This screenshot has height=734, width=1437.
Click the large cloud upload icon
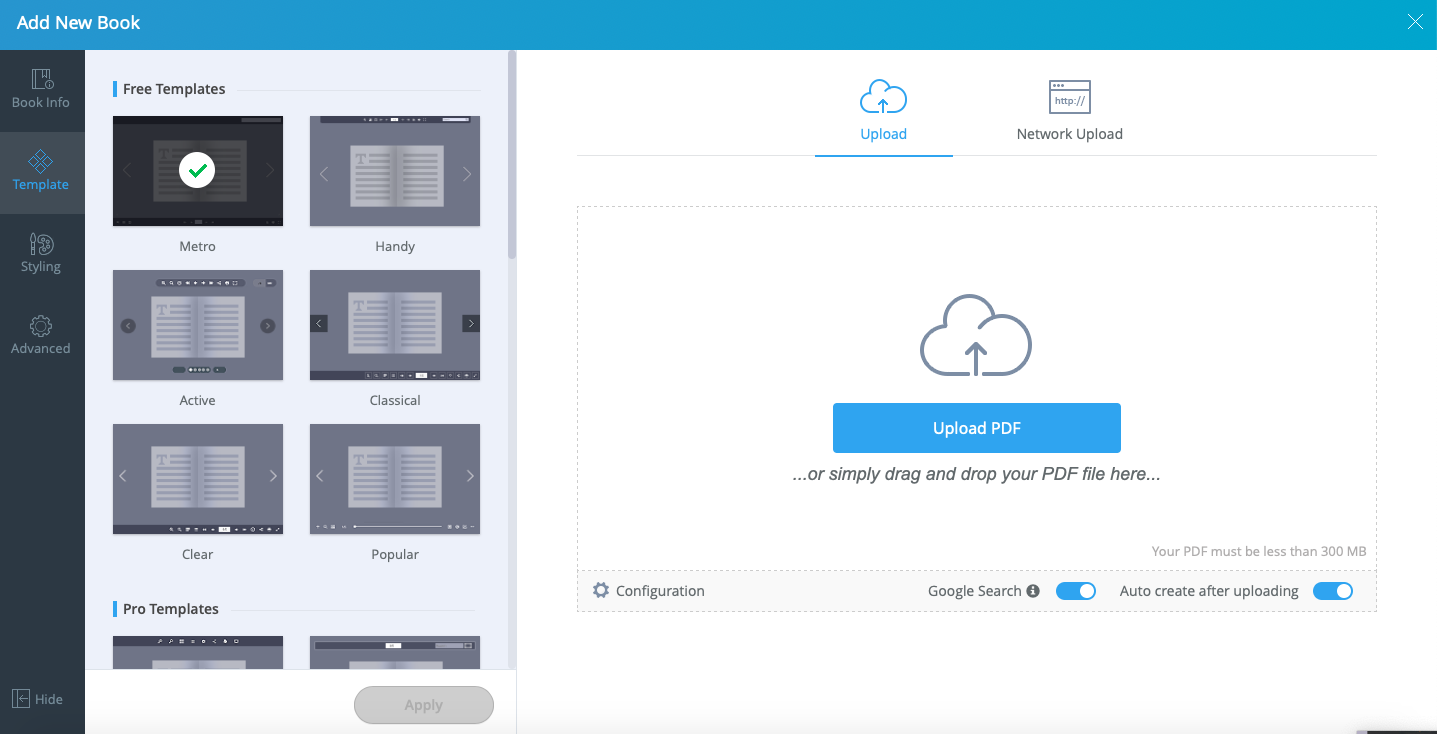(x=976, y=336)
